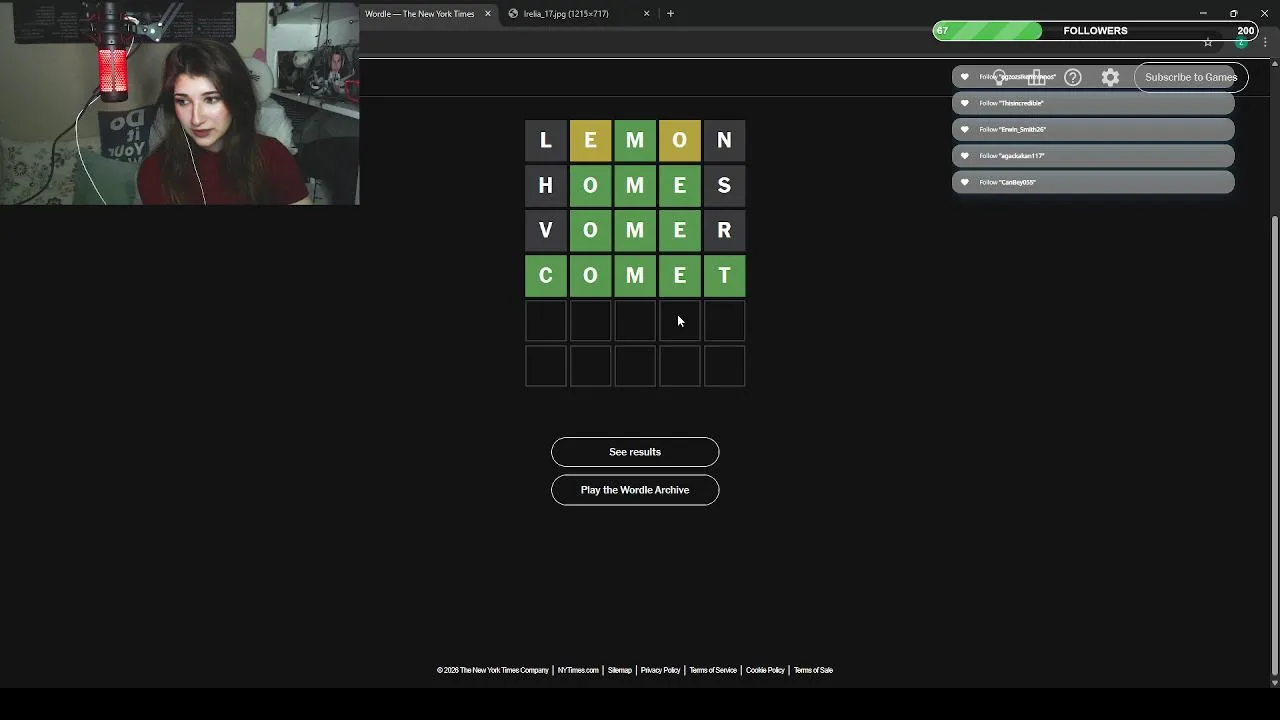
Task: Click the gray N tile in LEMON
Action: pyautogui.click(x=724, y=141)
